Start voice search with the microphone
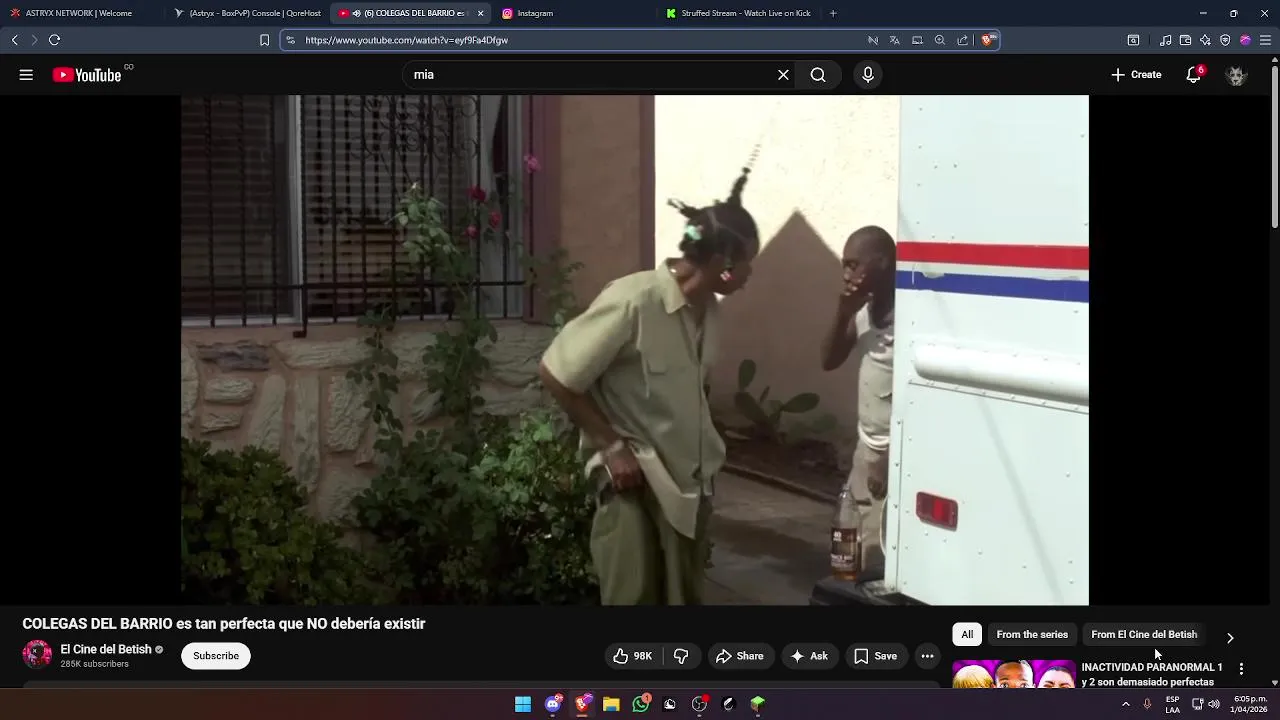This screenshot has width=1280, height=720. [x=868, y=75]
